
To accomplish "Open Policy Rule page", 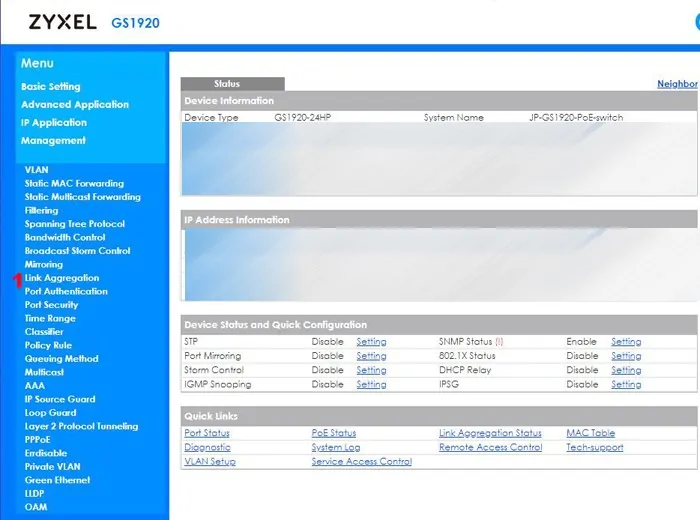I will tap(48, 345).
